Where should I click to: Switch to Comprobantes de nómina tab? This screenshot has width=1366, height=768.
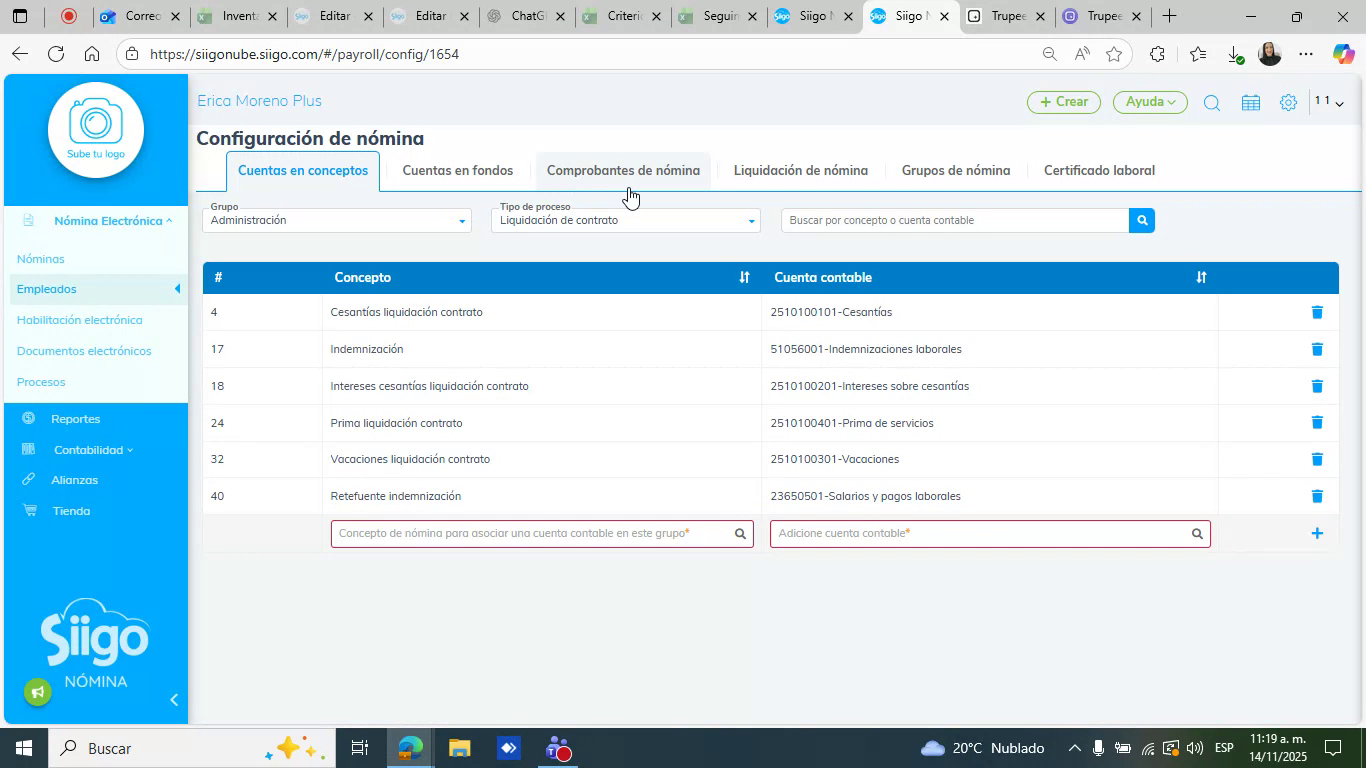tap(623, 171)
